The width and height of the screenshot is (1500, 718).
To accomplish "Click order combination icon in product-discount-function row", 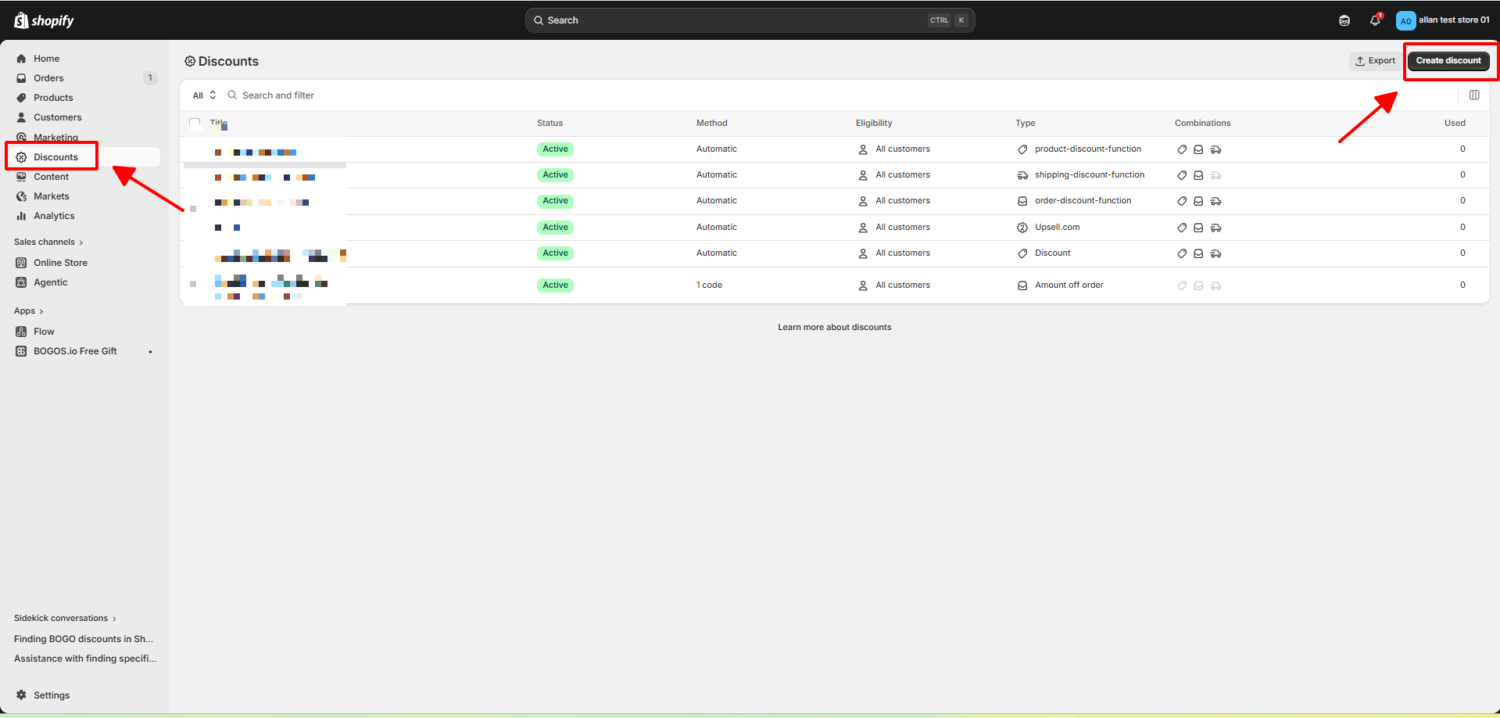I will (x=1198, y=149).
